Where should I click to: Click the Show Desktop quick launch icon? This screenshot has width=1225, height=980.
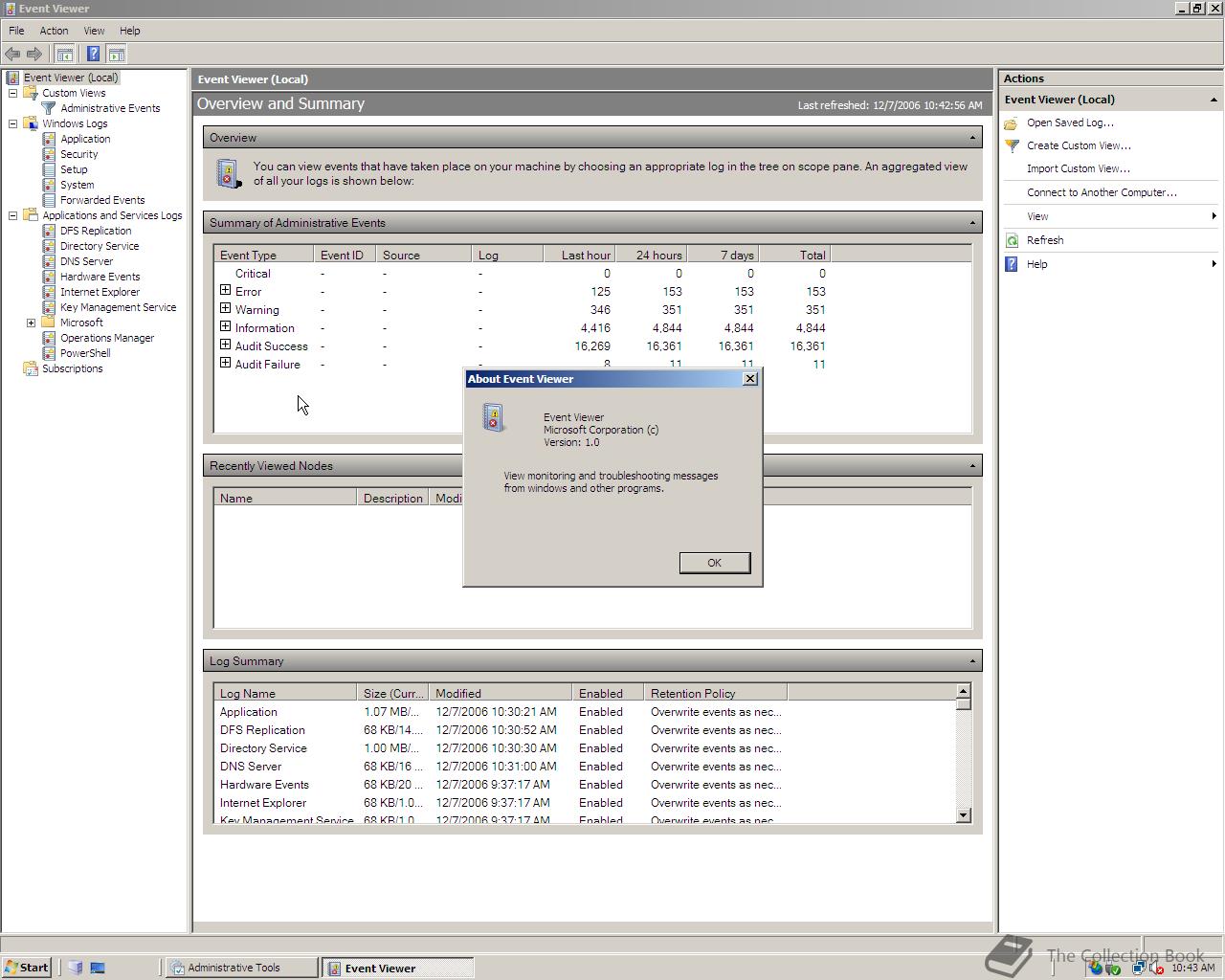pos(97,968)
